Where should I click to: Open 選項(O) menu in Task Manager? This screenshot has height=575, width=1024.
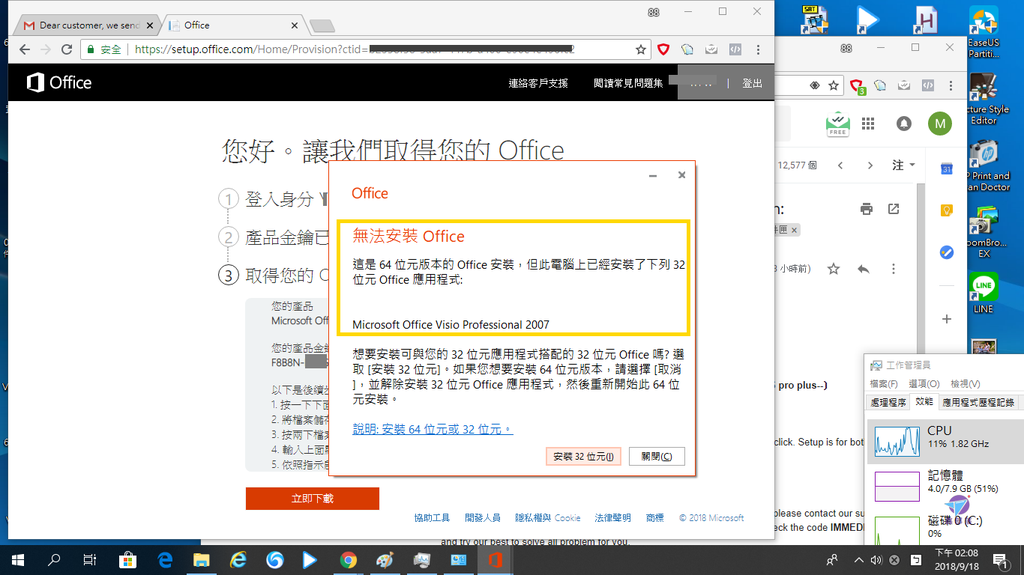(x=924, y=384)
